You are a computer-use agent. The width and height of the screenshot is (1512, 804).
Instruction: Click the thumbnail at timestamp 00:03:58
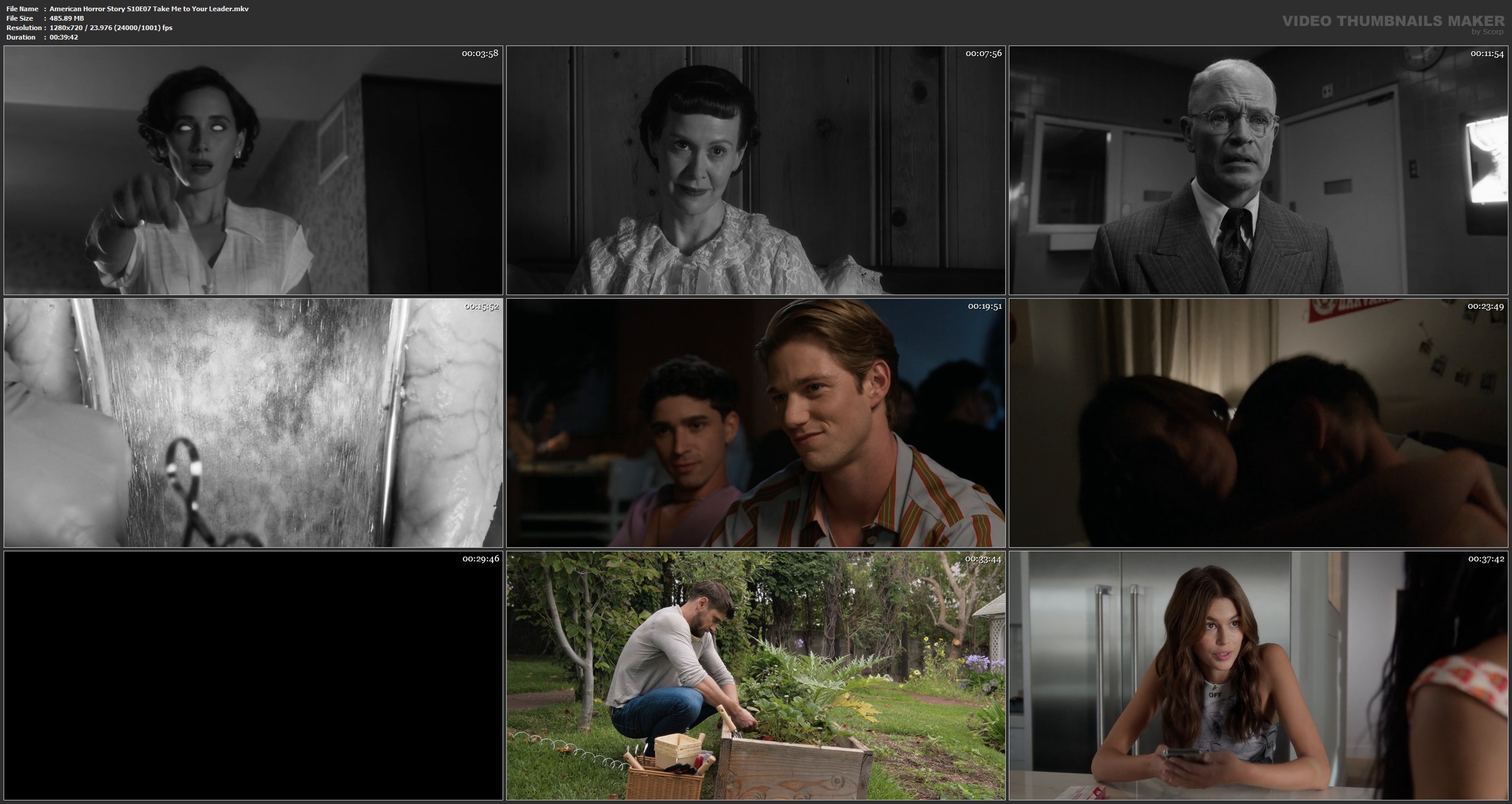[x=253, y=170]
